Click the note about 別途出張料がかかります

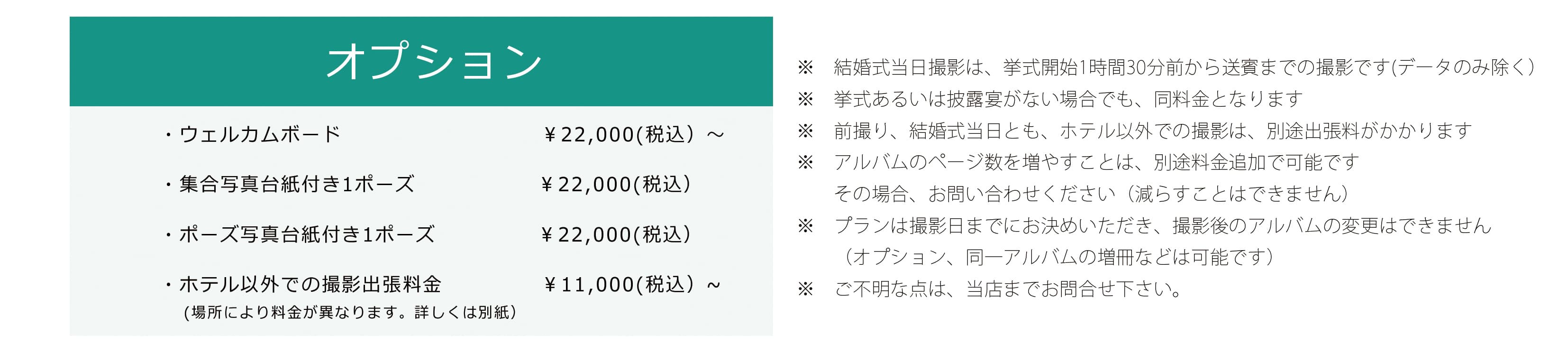(1153, 131)
